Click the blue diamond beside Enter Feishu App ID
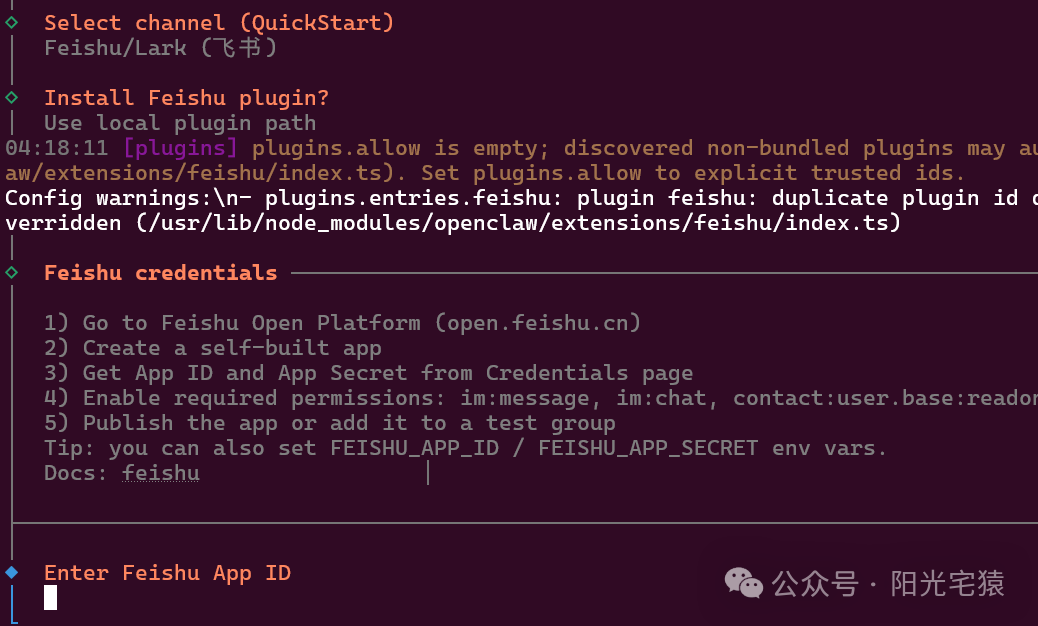This screenshot has height=626, width=1038. click(12, 572)
